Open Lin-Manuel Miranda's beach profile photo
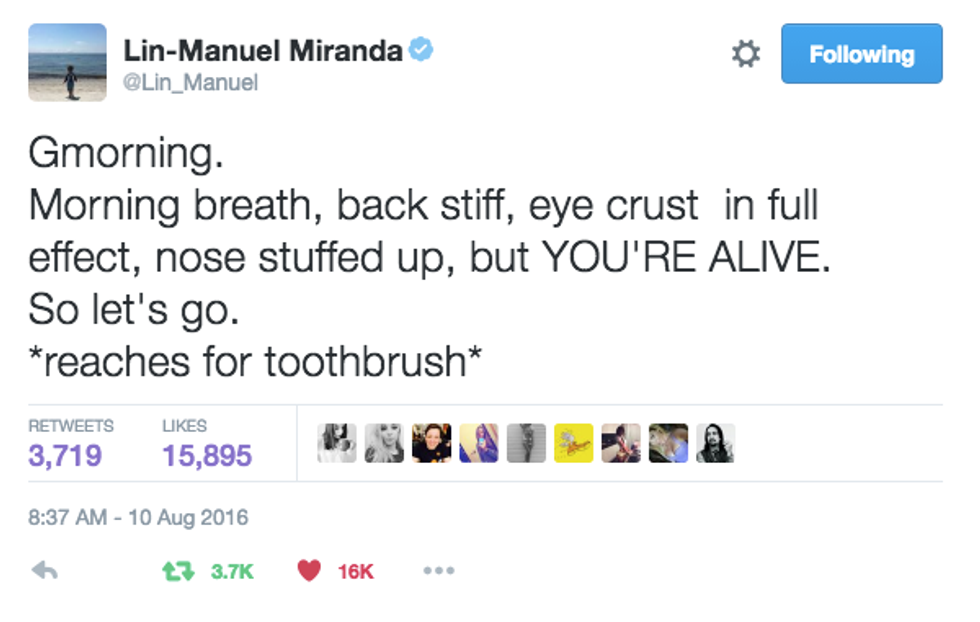This screenshot has height=622, width=980. tap(67, 63)
